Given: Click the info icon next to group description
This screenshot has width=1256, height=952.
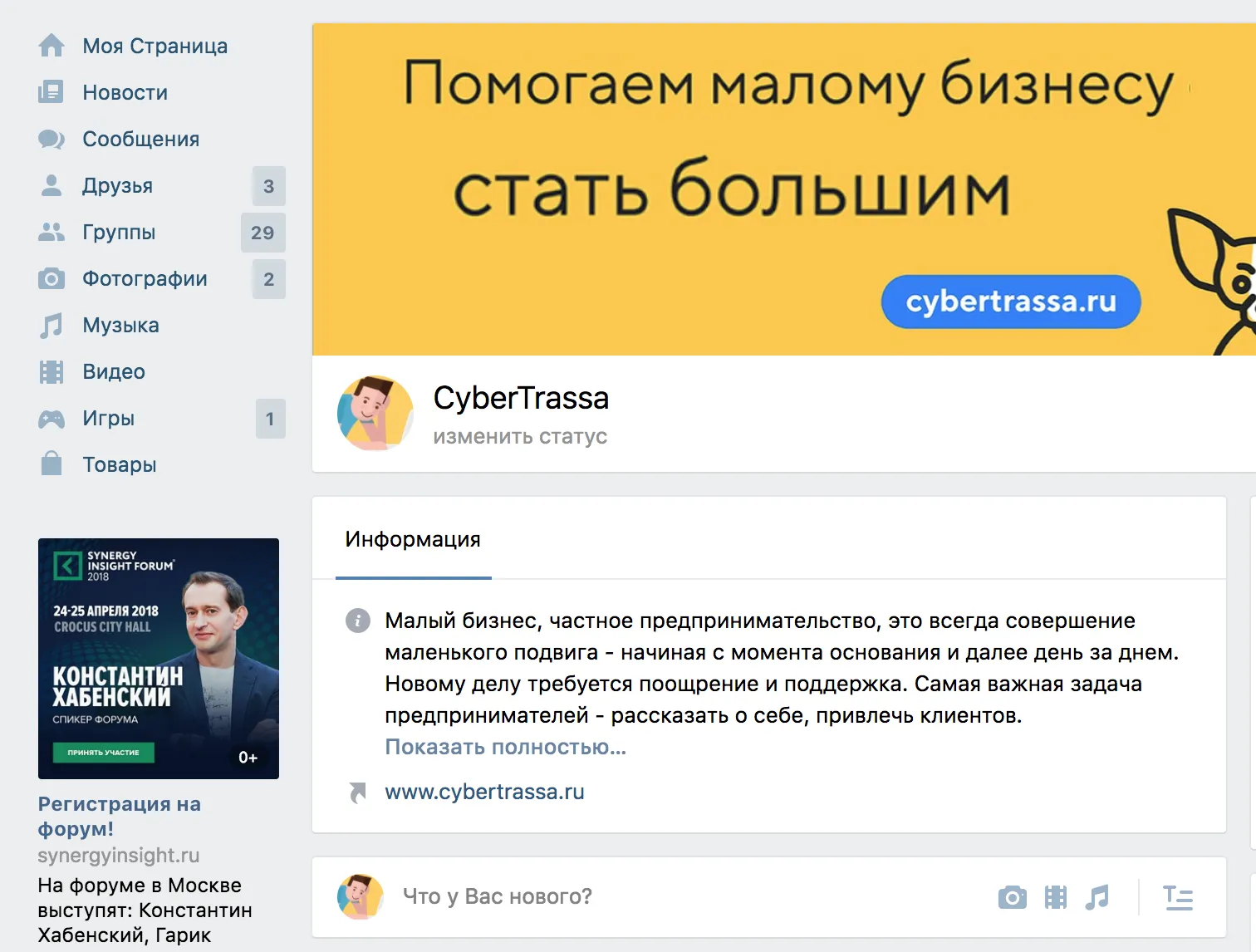Looking at the screenshot, I should click(358, 621).
